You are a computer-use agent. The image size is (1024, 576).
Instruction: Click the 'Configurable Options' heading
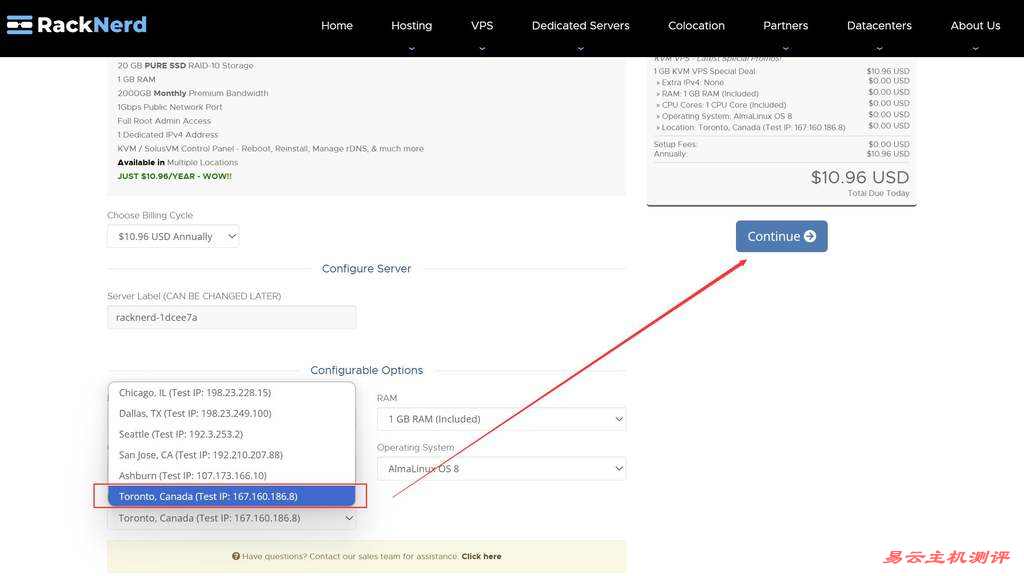point(366,370)
